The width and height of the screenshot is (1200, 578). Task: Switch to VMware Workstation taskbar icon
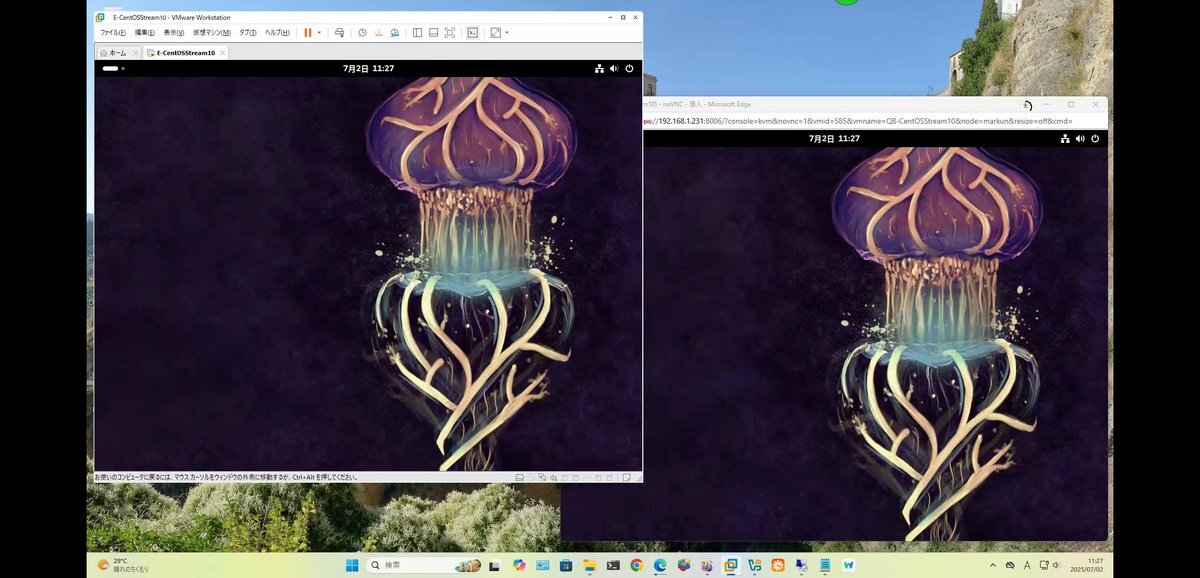(x=731, y=565)
